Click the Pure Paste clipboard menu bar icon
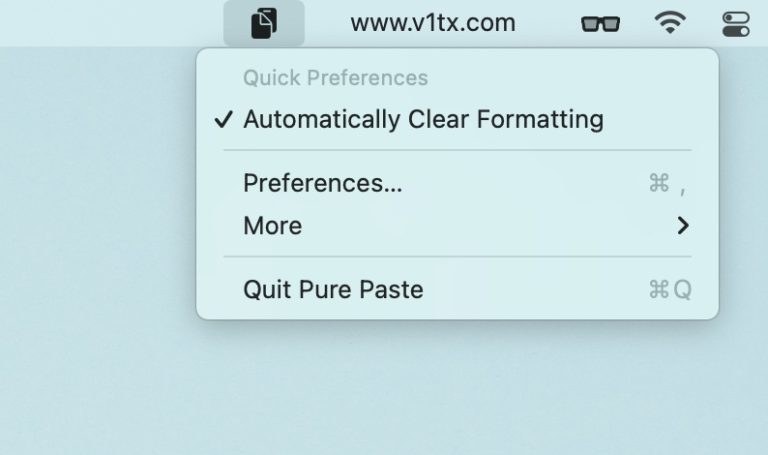 tap(264, 23)
